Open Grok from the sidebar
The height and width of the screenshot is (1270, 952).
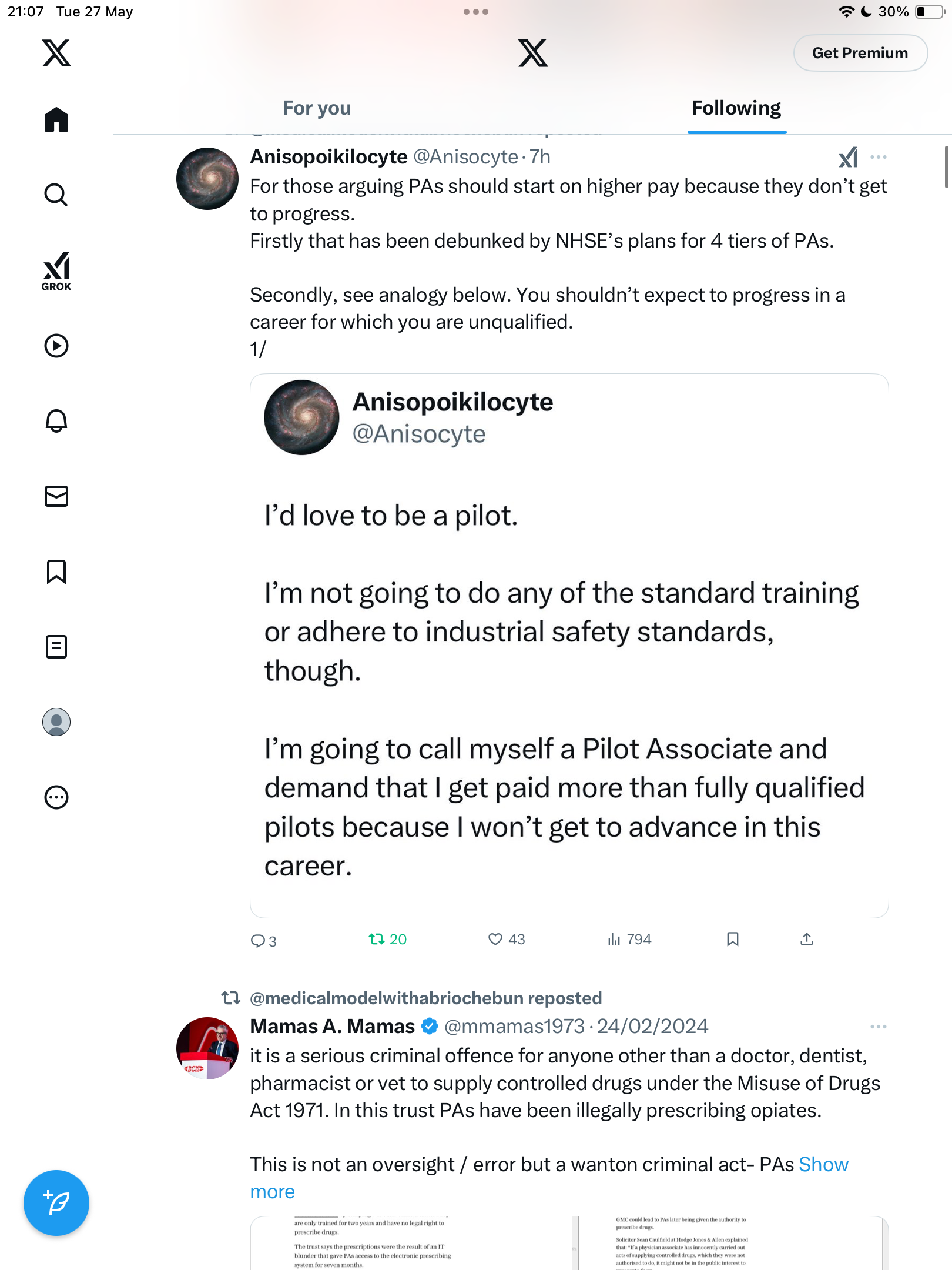pos(56,271)
